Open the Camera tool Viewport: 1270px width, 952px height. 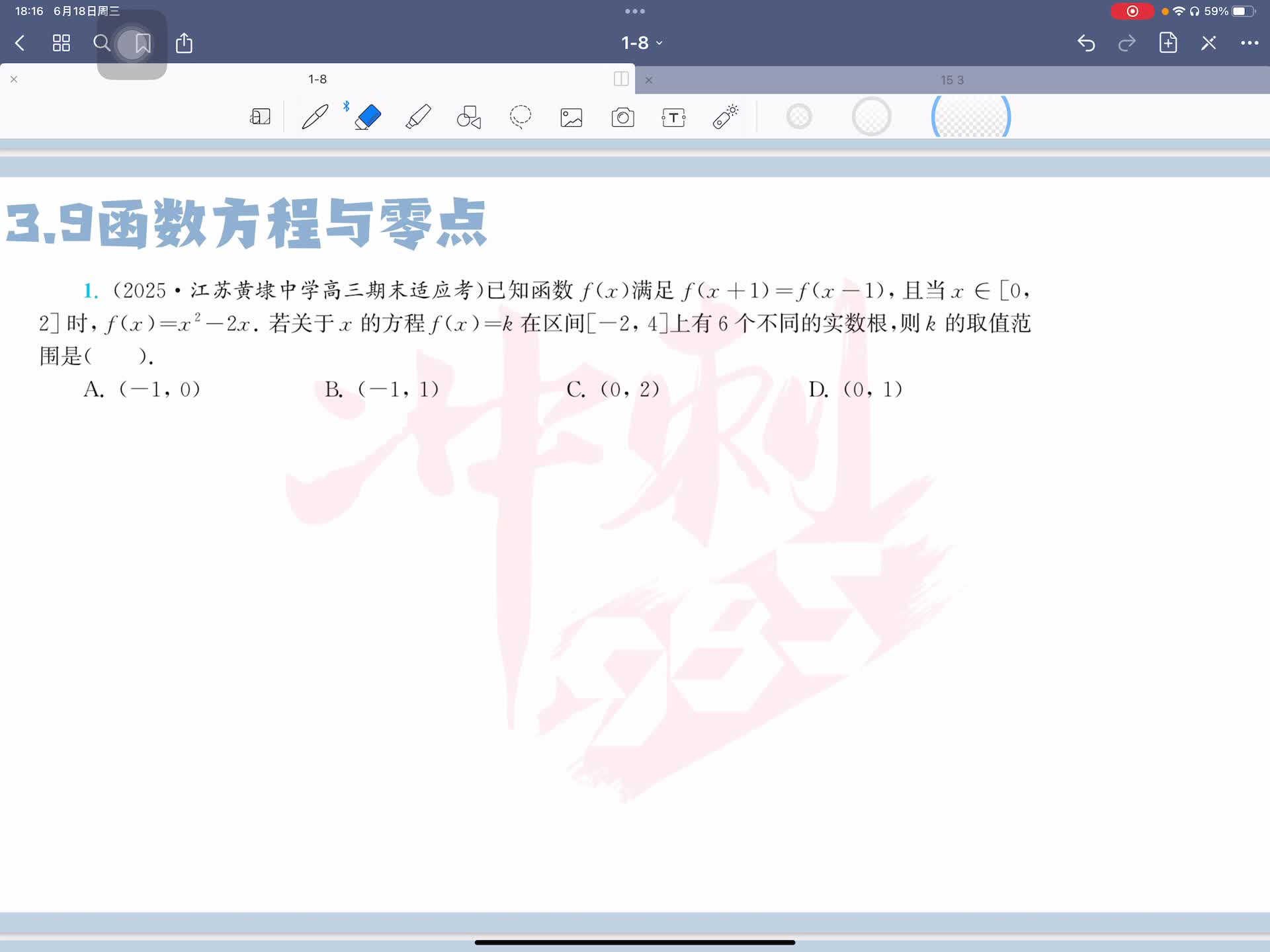(x=622, y=118)
